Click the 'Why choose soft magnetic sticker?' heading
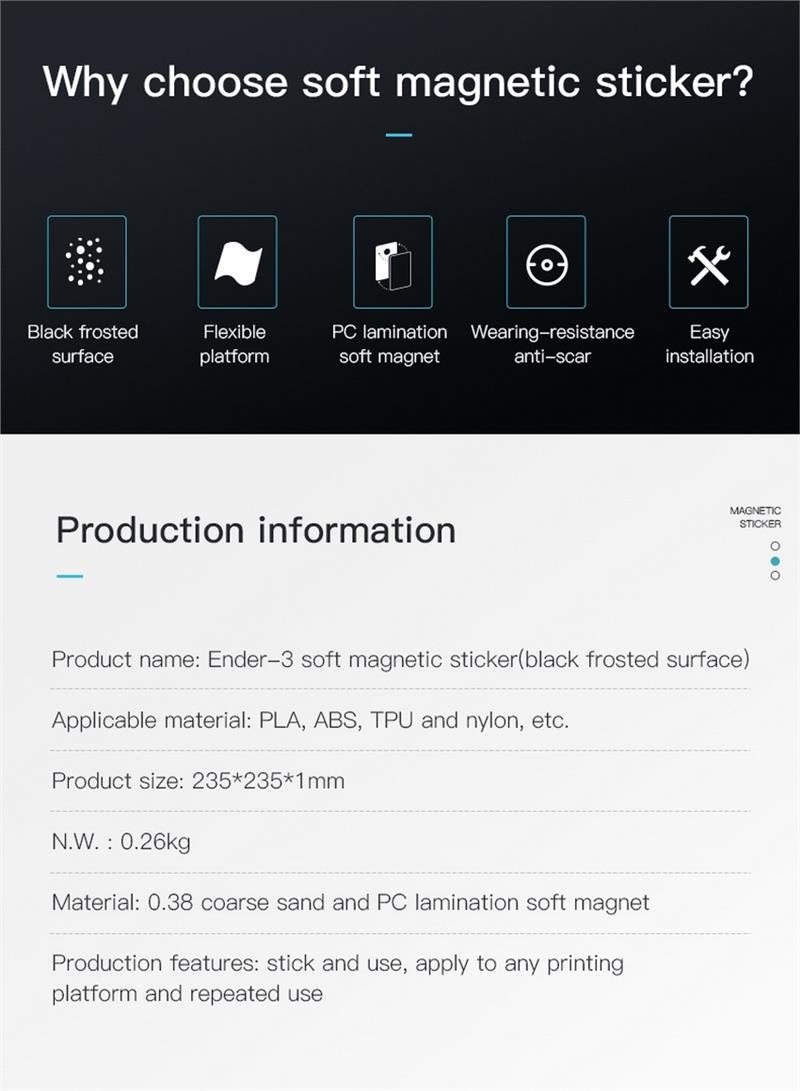The height and width of the screenshot is (1091, 800). (x=398, y=82)
